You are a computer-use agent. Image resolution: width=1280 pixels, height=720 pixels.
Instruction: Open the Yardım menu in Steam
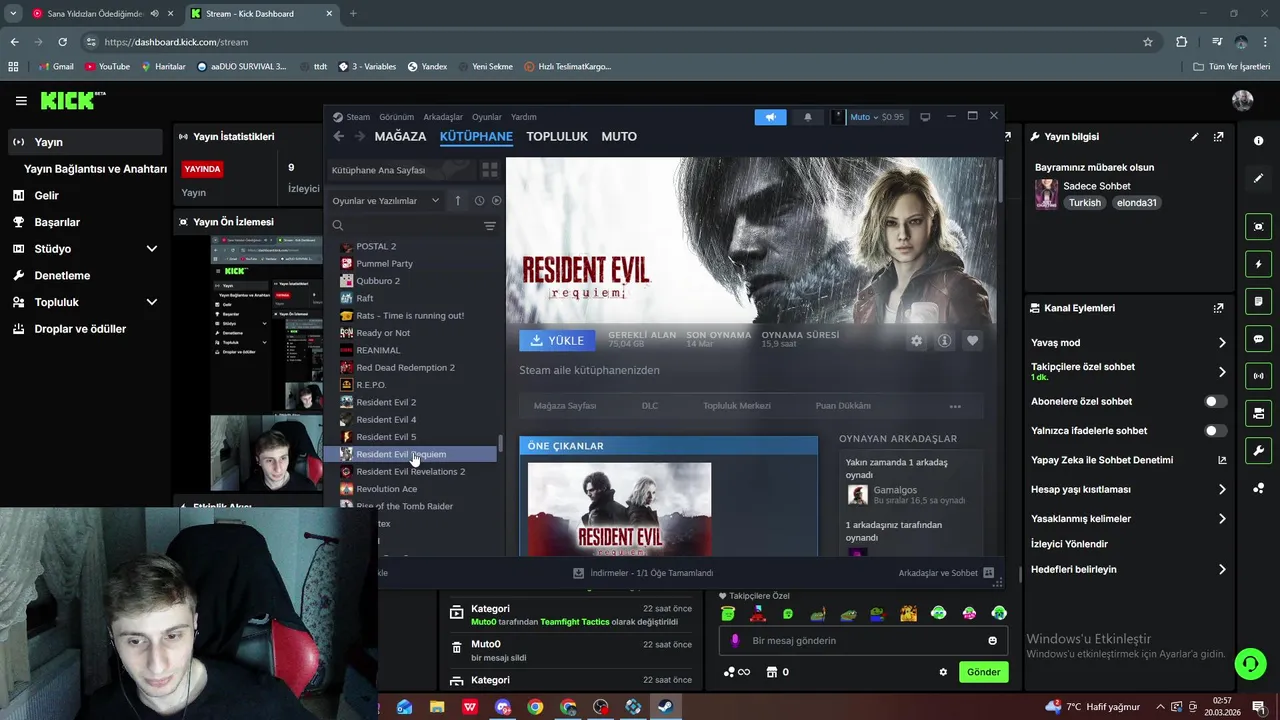pyautogui.click(x=524, y=117)
